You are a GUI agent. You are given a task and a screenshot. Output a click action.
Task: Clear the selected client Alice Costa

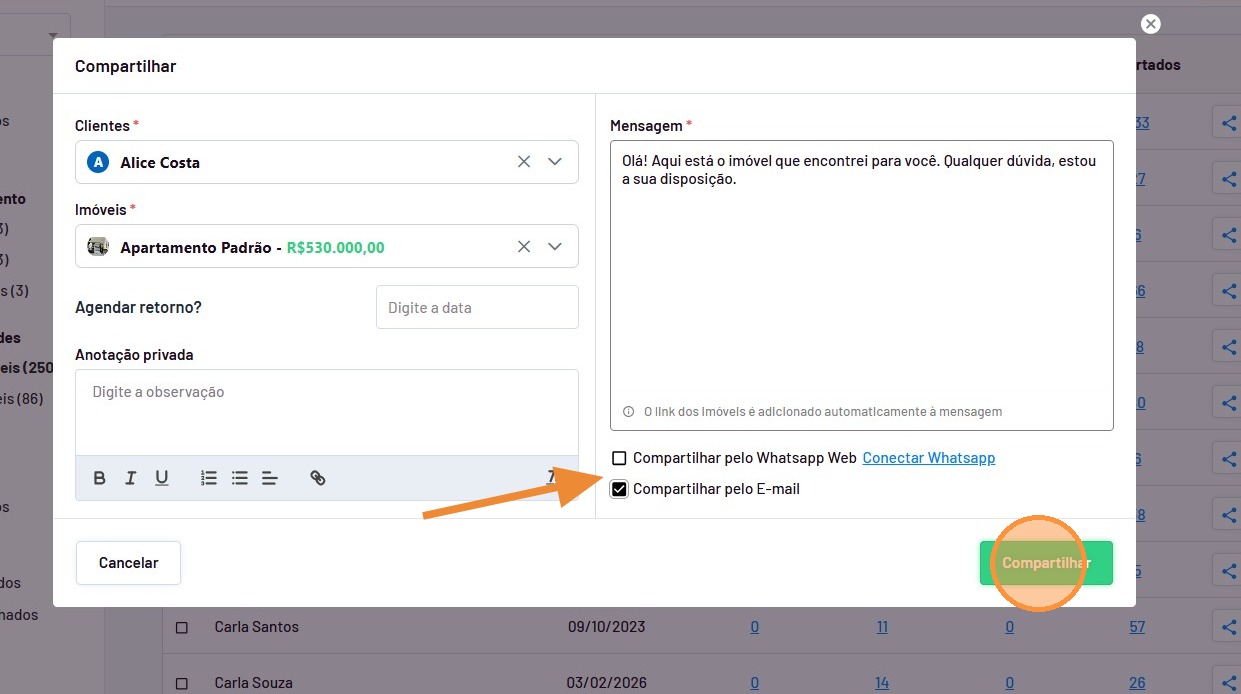click(524, 162)
